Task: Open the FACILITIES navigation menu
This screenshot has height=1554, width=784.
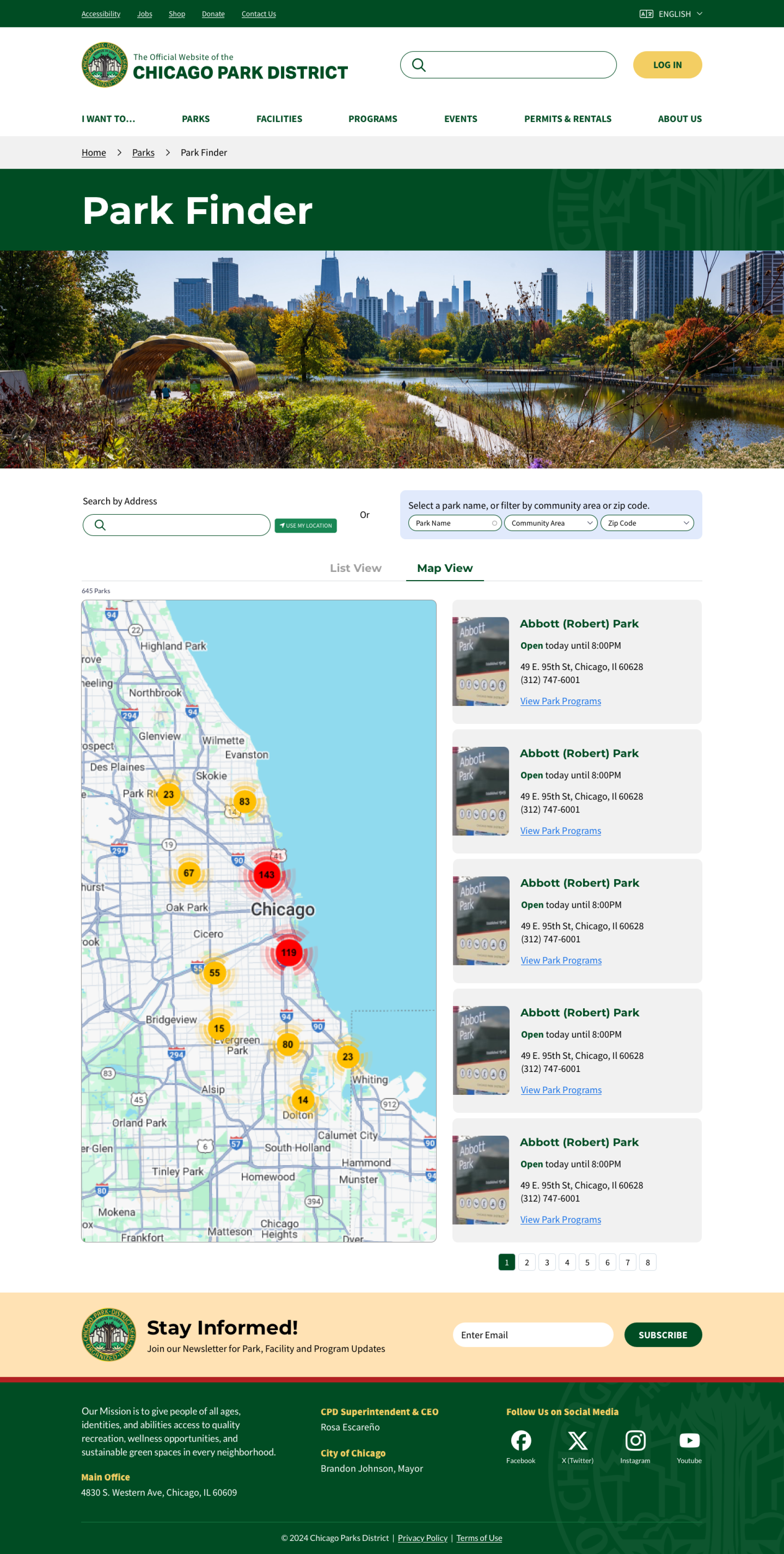Action: click(x=279, y=119)
